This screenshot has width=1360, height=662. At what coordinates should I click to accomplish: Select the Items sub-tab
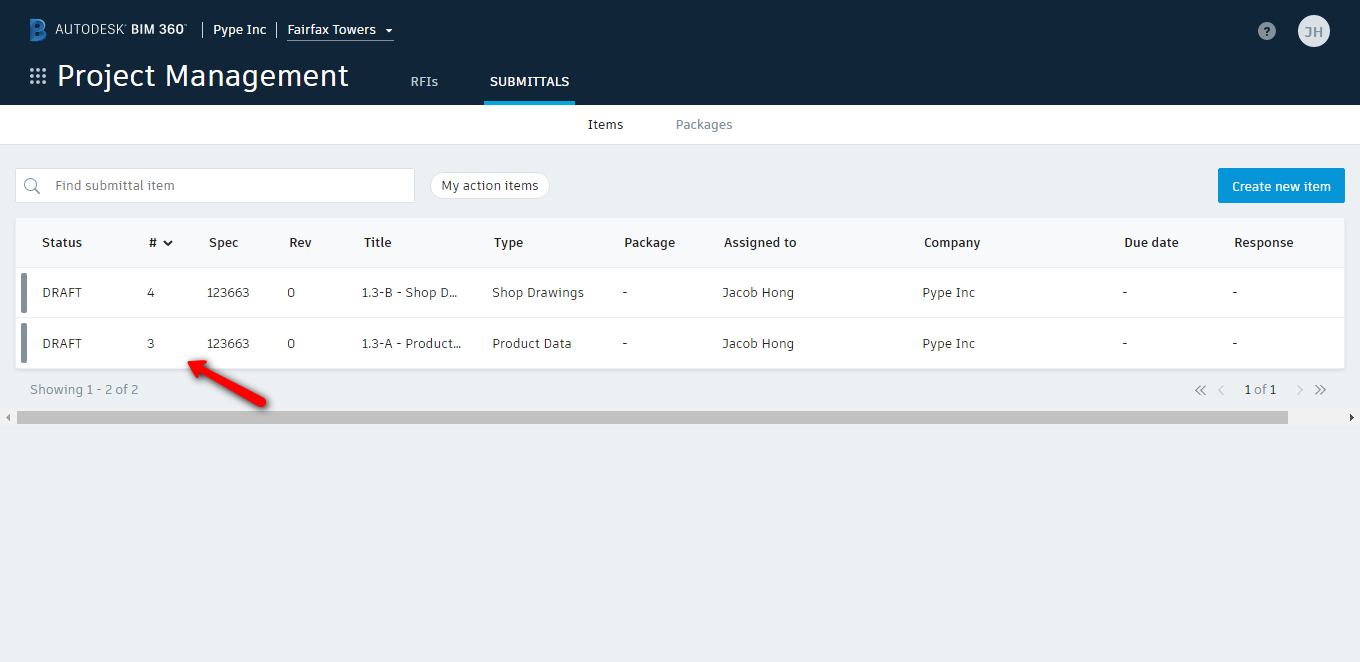(605, 125)
